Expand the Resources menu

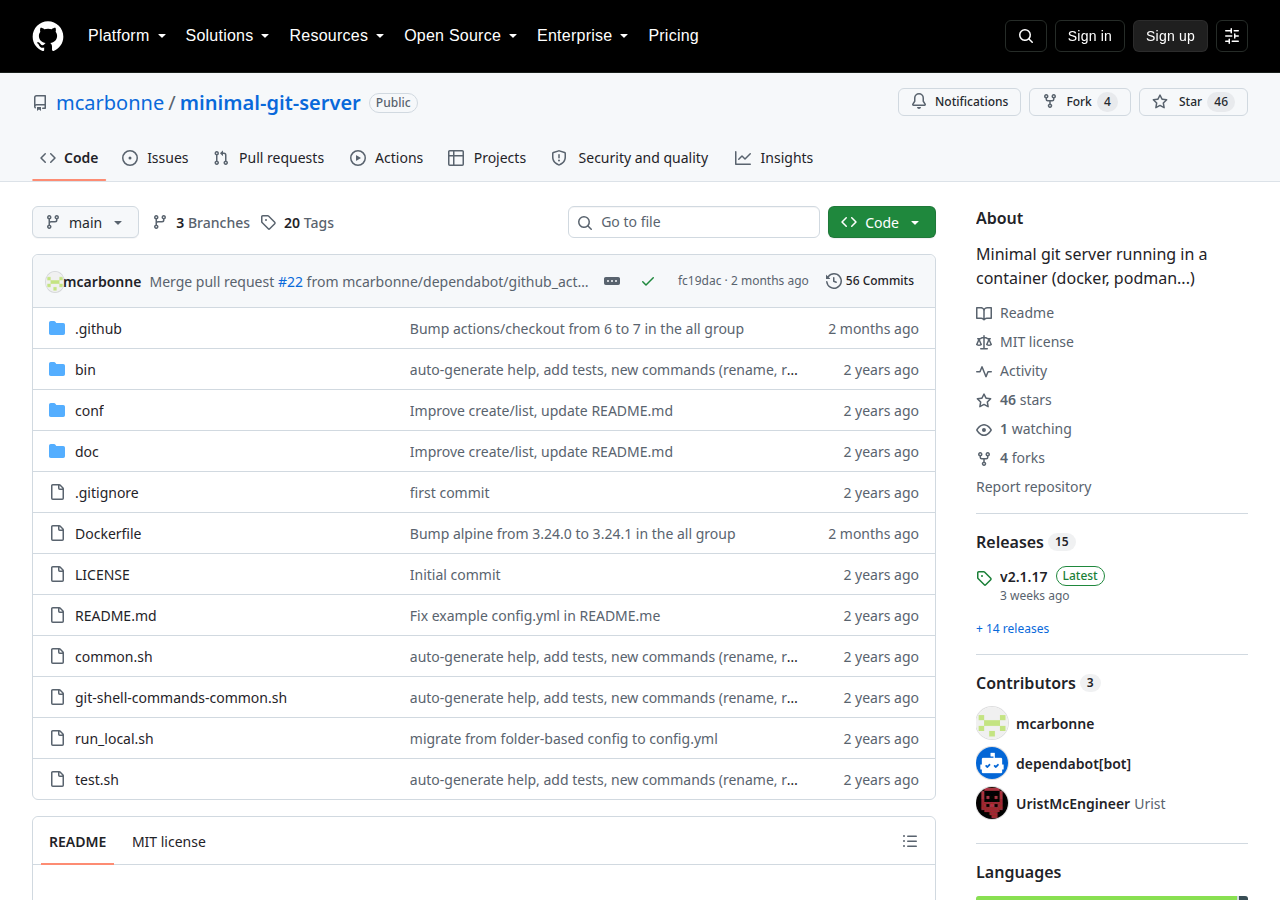point(337,36)
